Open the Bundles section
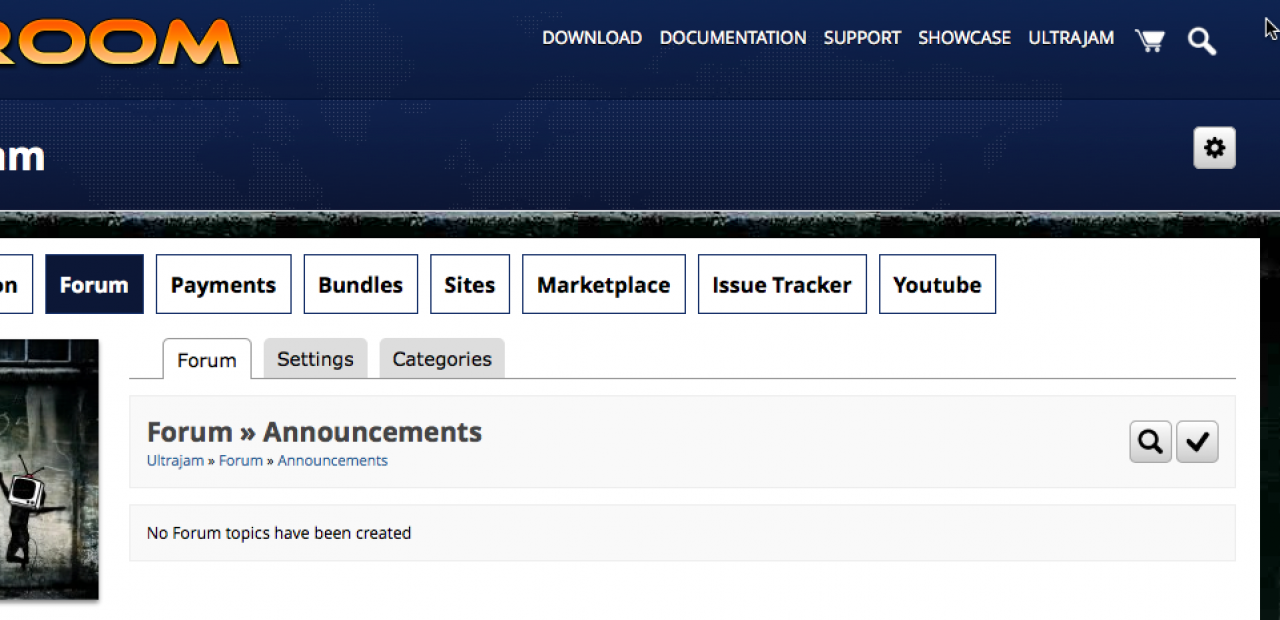 pos(360,285)
